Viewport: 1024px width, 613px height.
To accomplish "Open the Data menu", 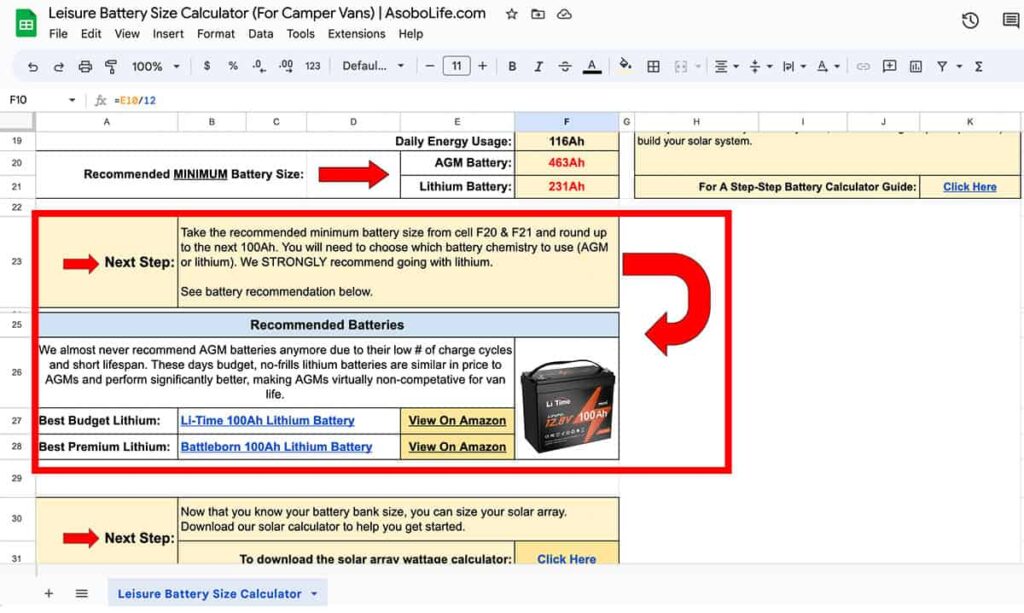I will 261,34.
